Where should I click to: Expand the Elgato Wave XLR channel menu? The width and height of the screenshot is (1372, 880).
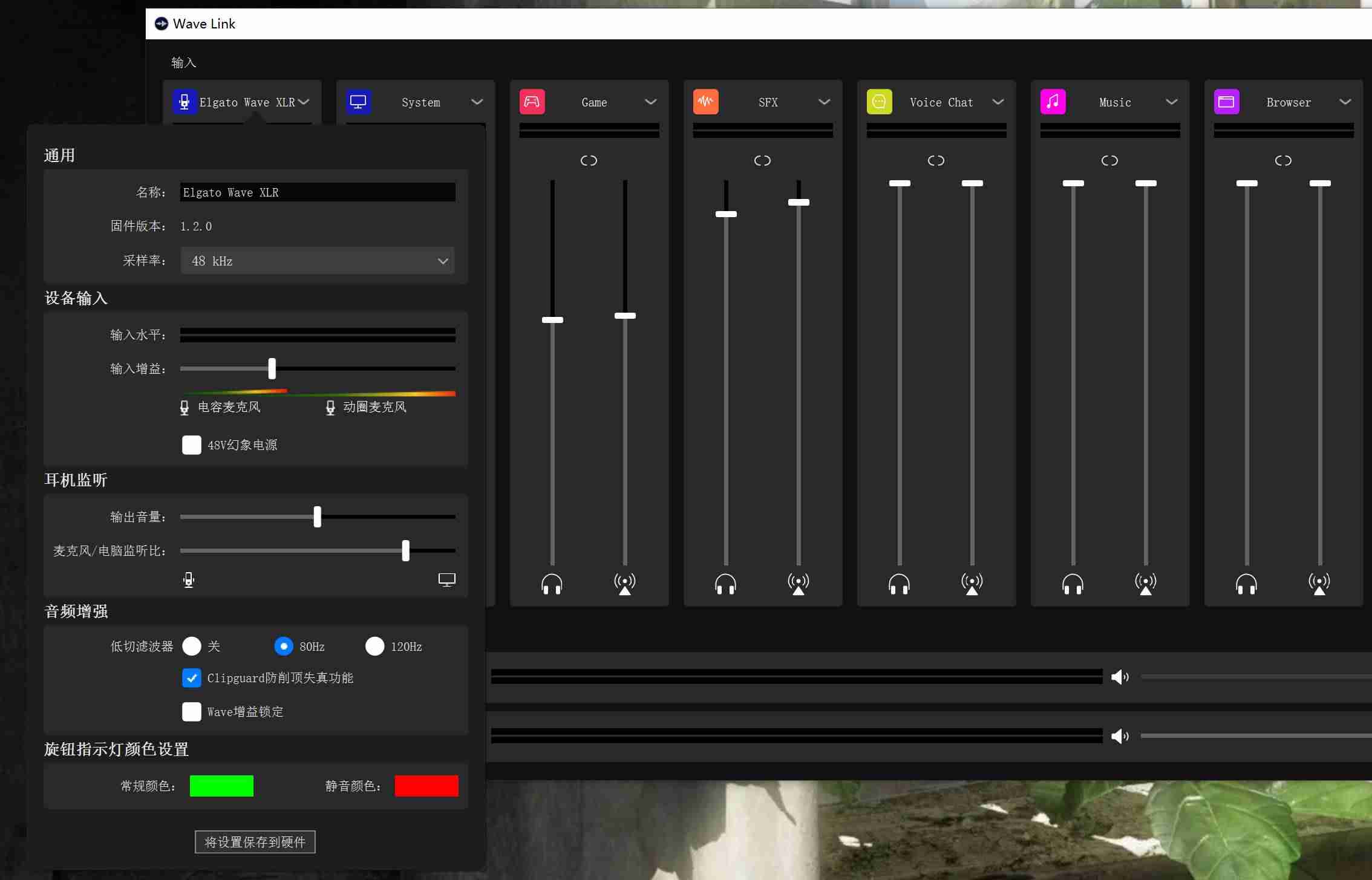pos(304,102)
